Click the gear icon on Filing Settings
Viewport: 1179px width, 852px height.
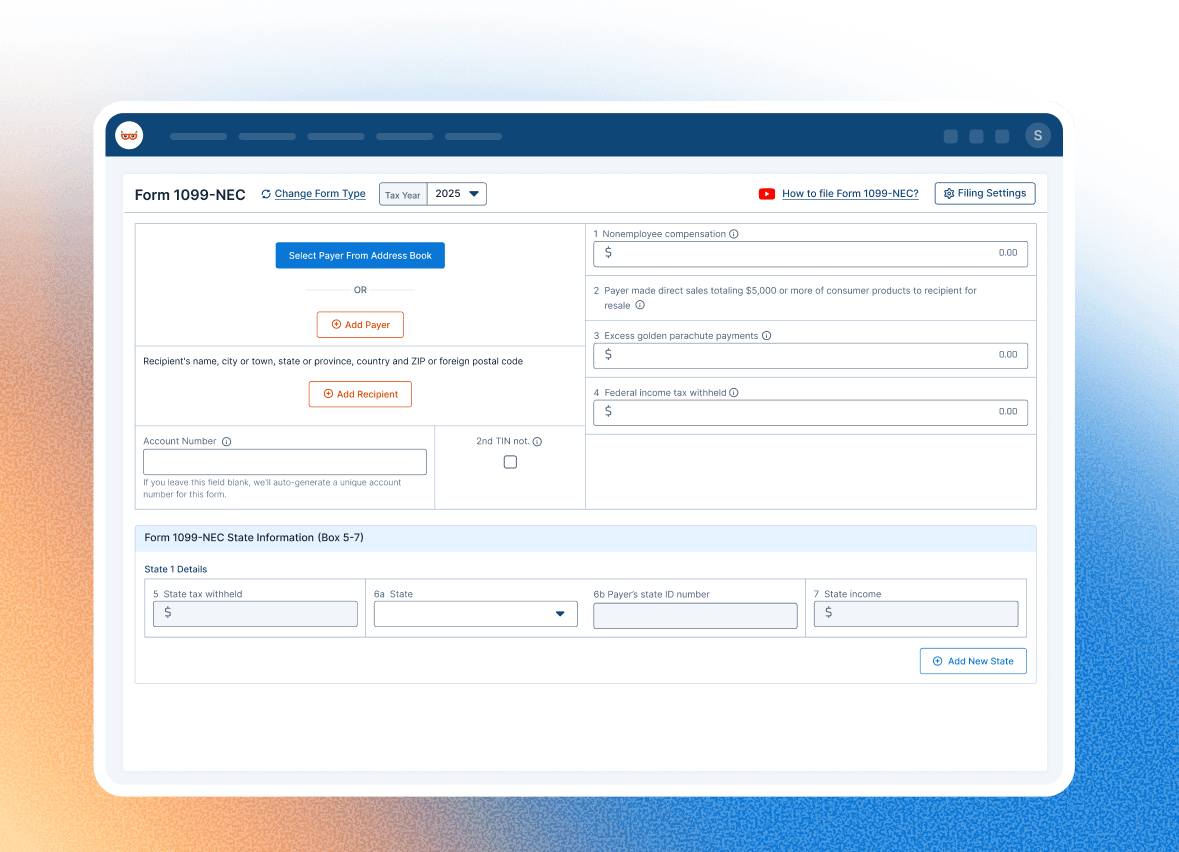click(949, 193)
